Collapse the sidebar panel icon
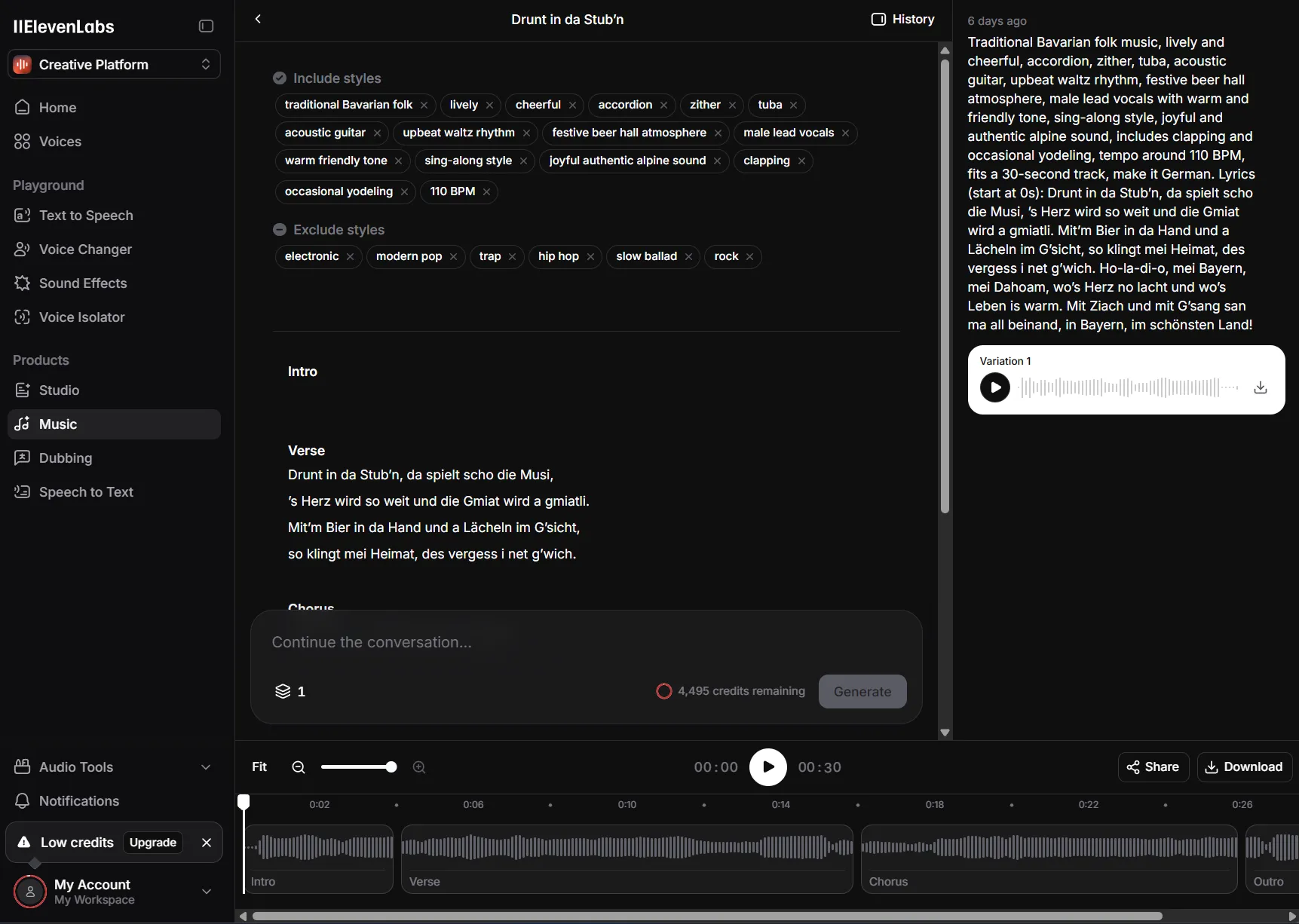The width and height of the screenshot is (1299, 924). tap(206, 26)
